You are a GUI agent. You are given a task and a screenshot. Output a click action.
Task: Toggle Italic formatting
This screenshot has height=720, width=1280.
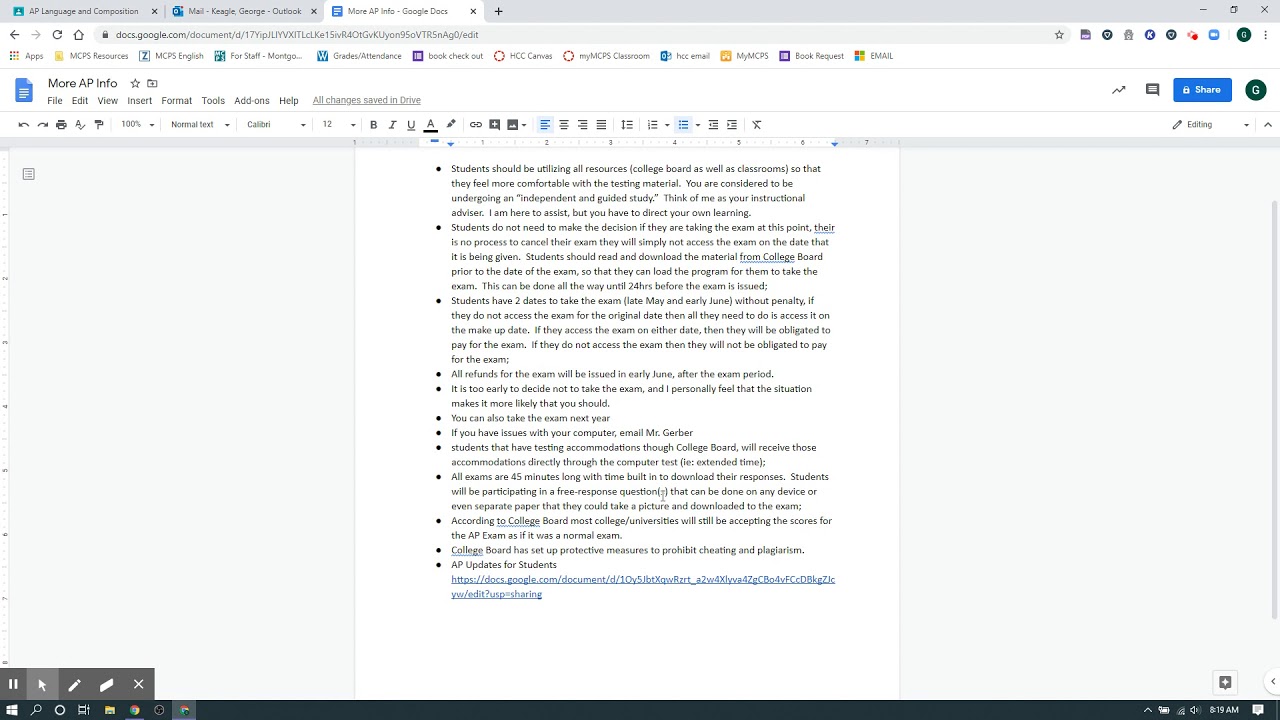pos(392,124)
